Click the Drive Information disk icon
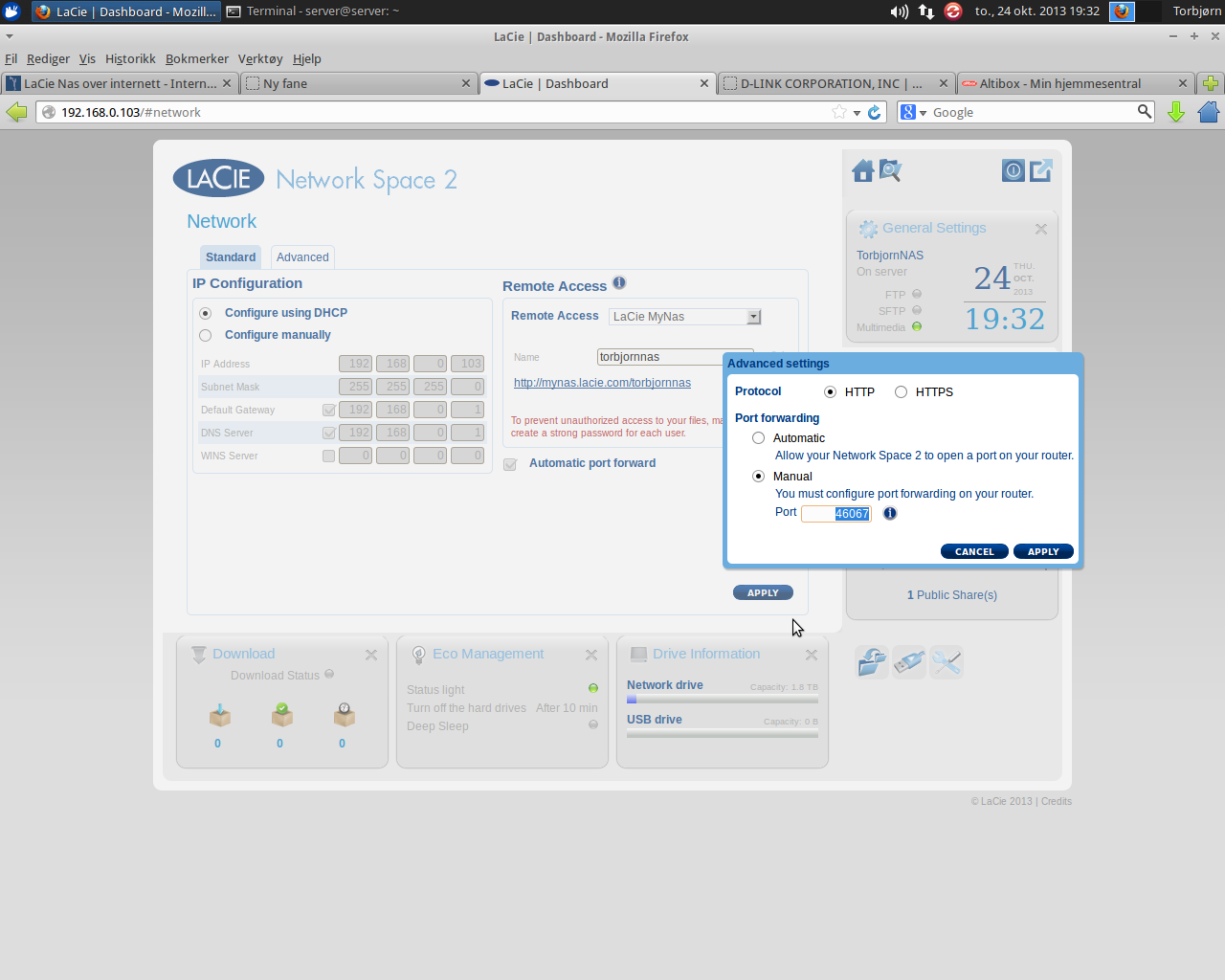Image resolution: width=1225 pixels, height=980 pixels. 638,655
